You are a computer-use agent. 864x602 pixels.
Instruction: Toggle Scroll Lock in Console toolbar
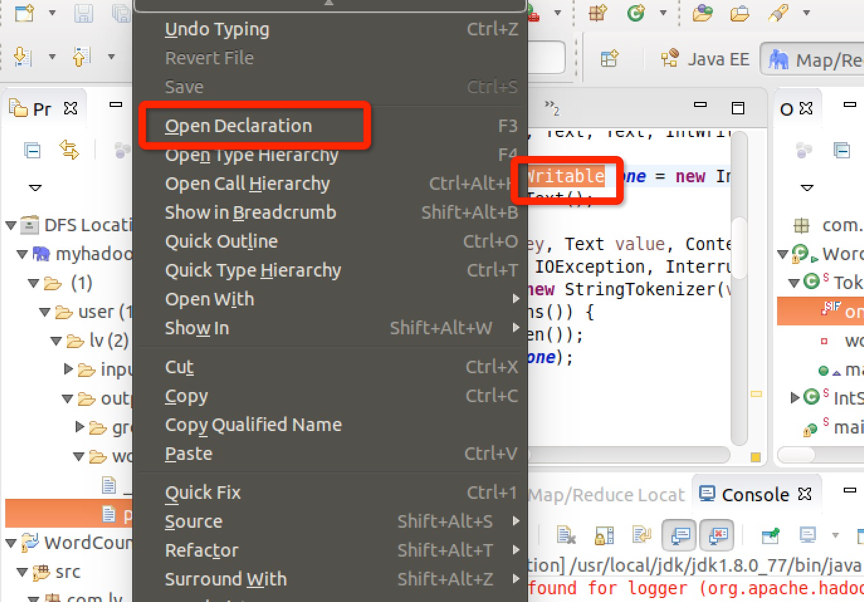click(604, 535)
